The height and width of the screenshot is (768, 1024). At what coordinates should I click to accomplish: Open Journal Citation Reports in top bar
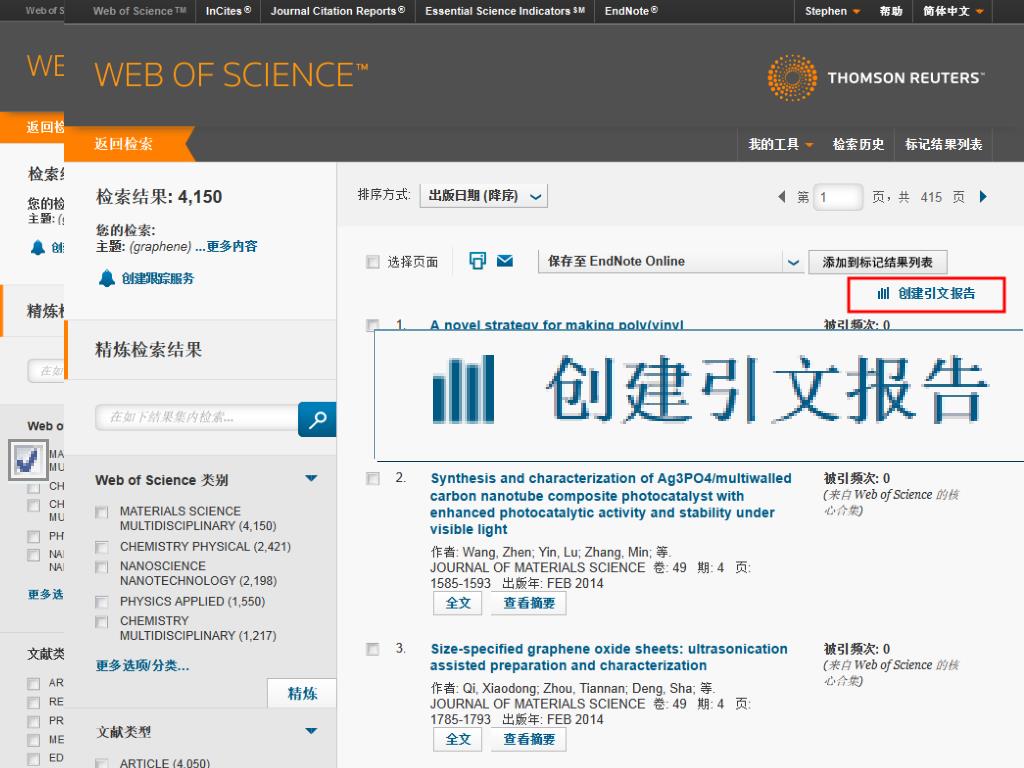pyautogui.click(x=338, y=11)
